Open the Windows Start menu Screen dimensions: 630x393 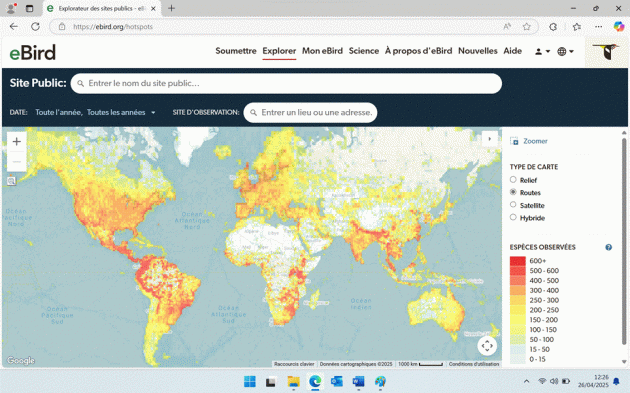(250, 381)
